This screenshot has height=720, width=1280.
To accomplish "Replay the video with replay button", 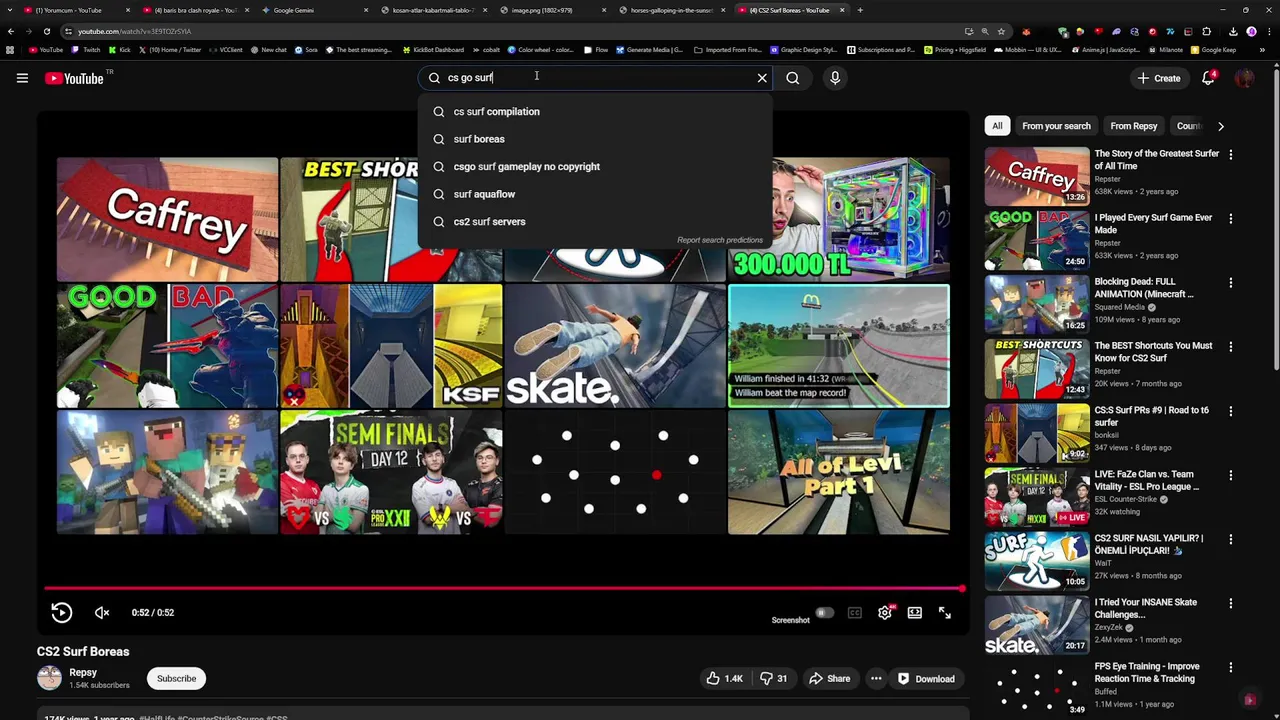I will pyautogui.click(x=61, y=613).
